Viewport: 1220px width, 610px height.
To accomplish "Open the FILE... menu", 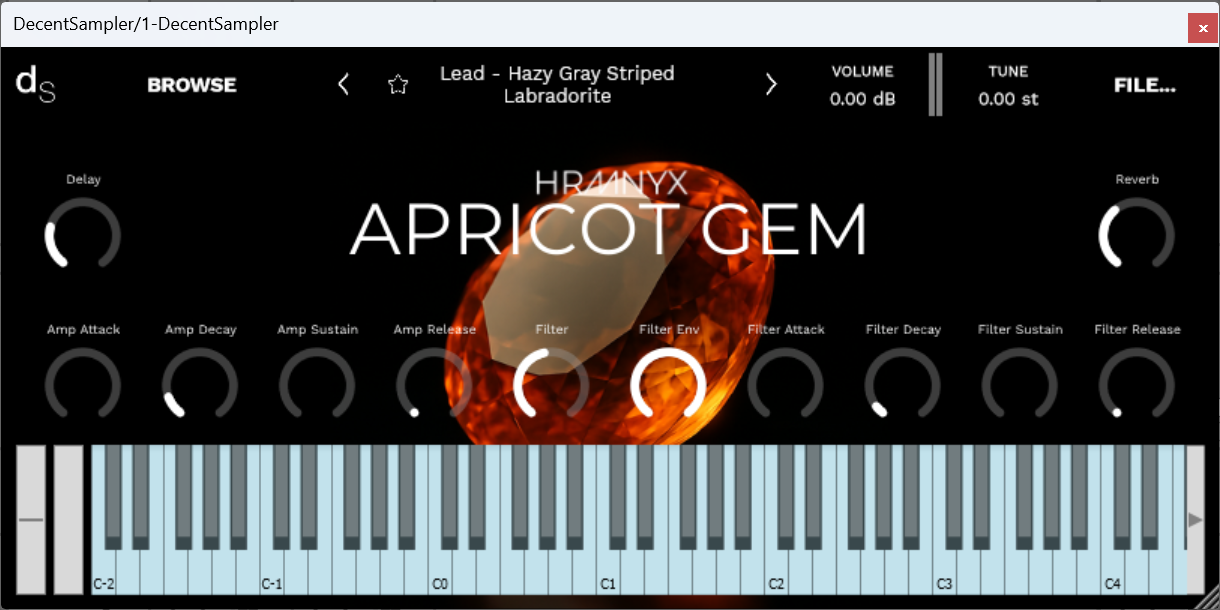I will click(x=1144, y=84).
